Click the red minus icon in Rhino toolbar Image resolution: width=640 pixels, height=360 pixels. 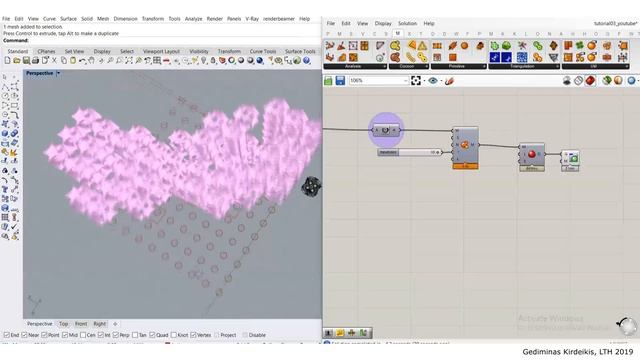pyautogui.click(x=166, y=60)
